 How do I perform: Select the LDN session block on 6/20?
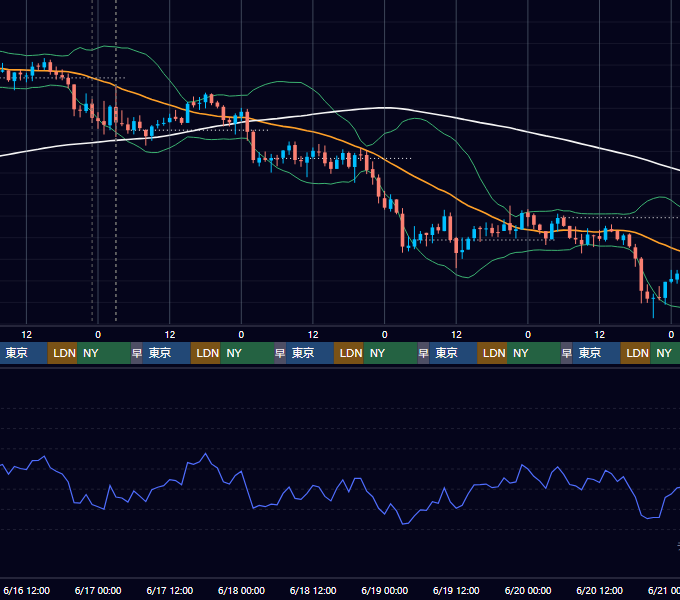635,353
